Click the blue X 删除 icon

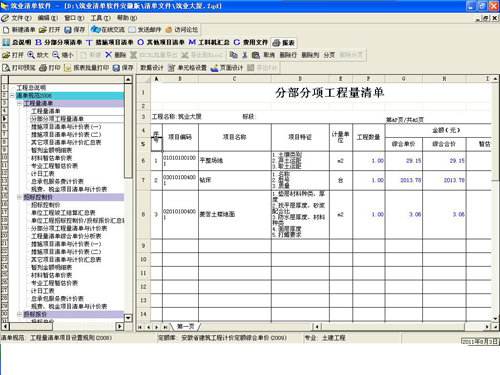pos(108,55)
